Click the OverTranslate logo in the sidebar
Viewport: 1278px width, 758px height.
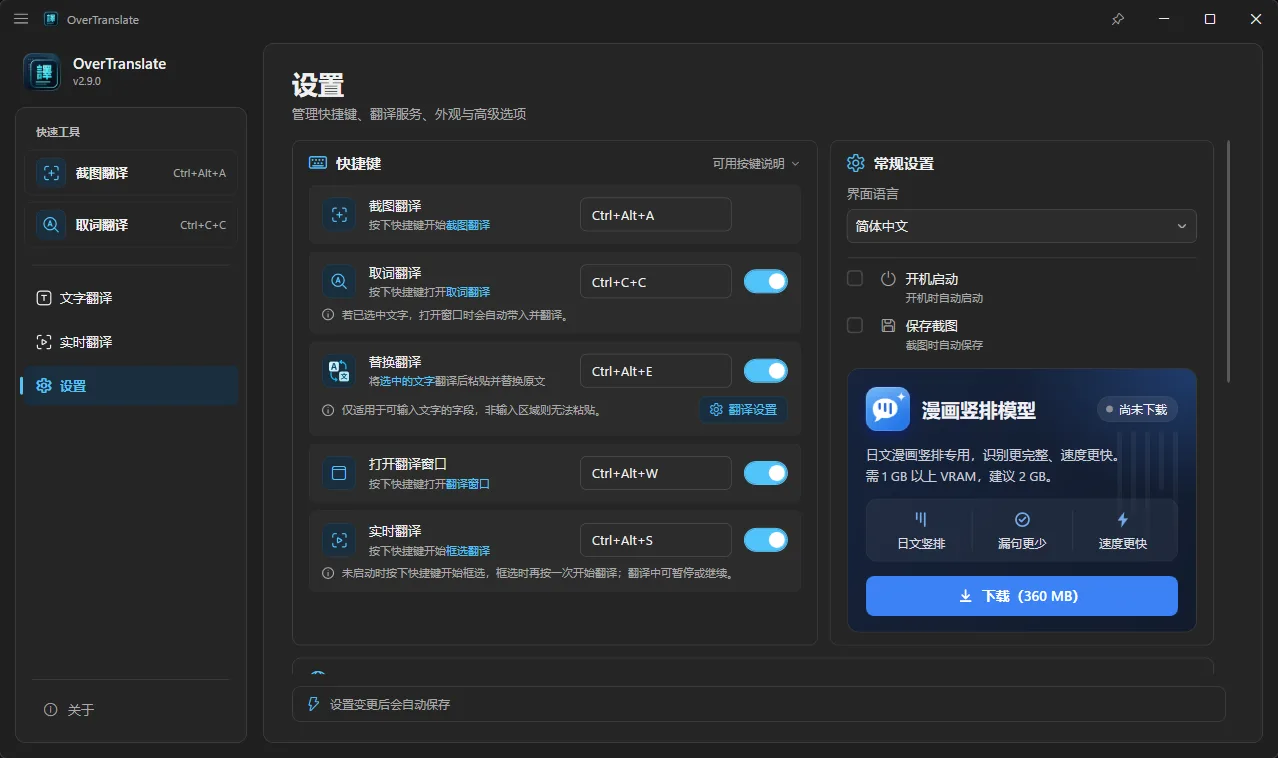click(42, 72)
